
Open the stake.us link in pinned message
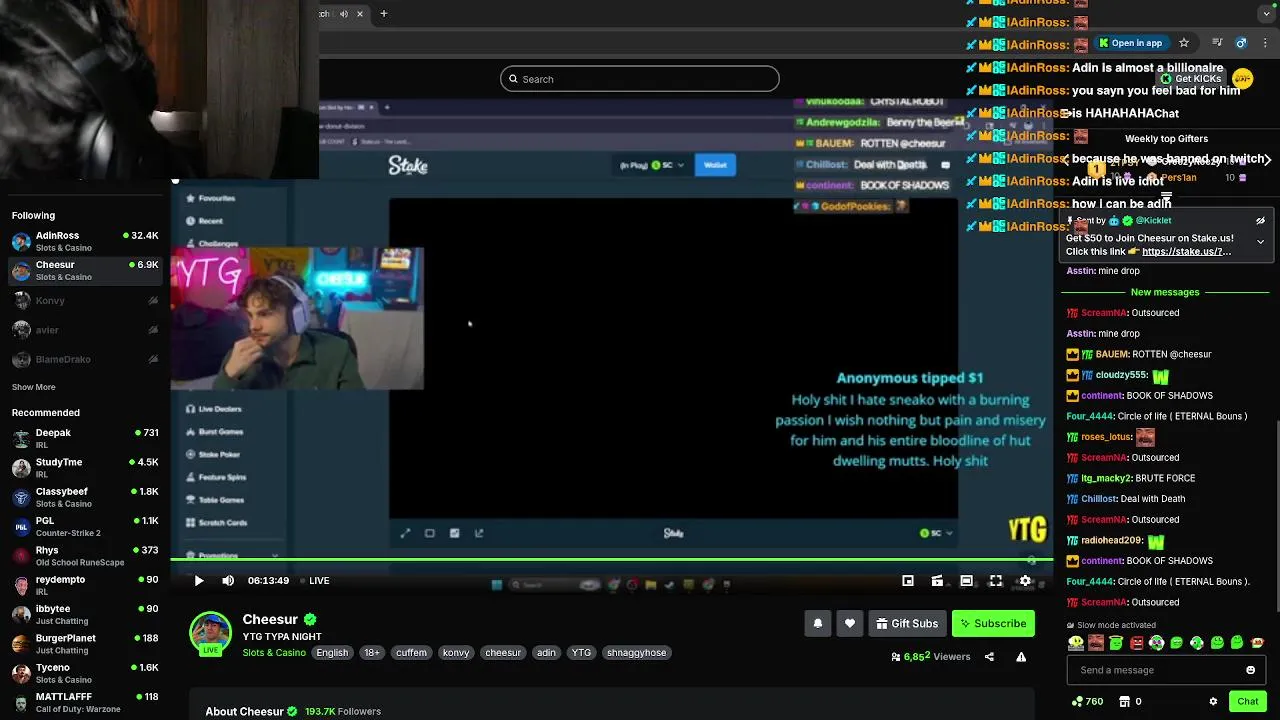(x=1186, y=252)
